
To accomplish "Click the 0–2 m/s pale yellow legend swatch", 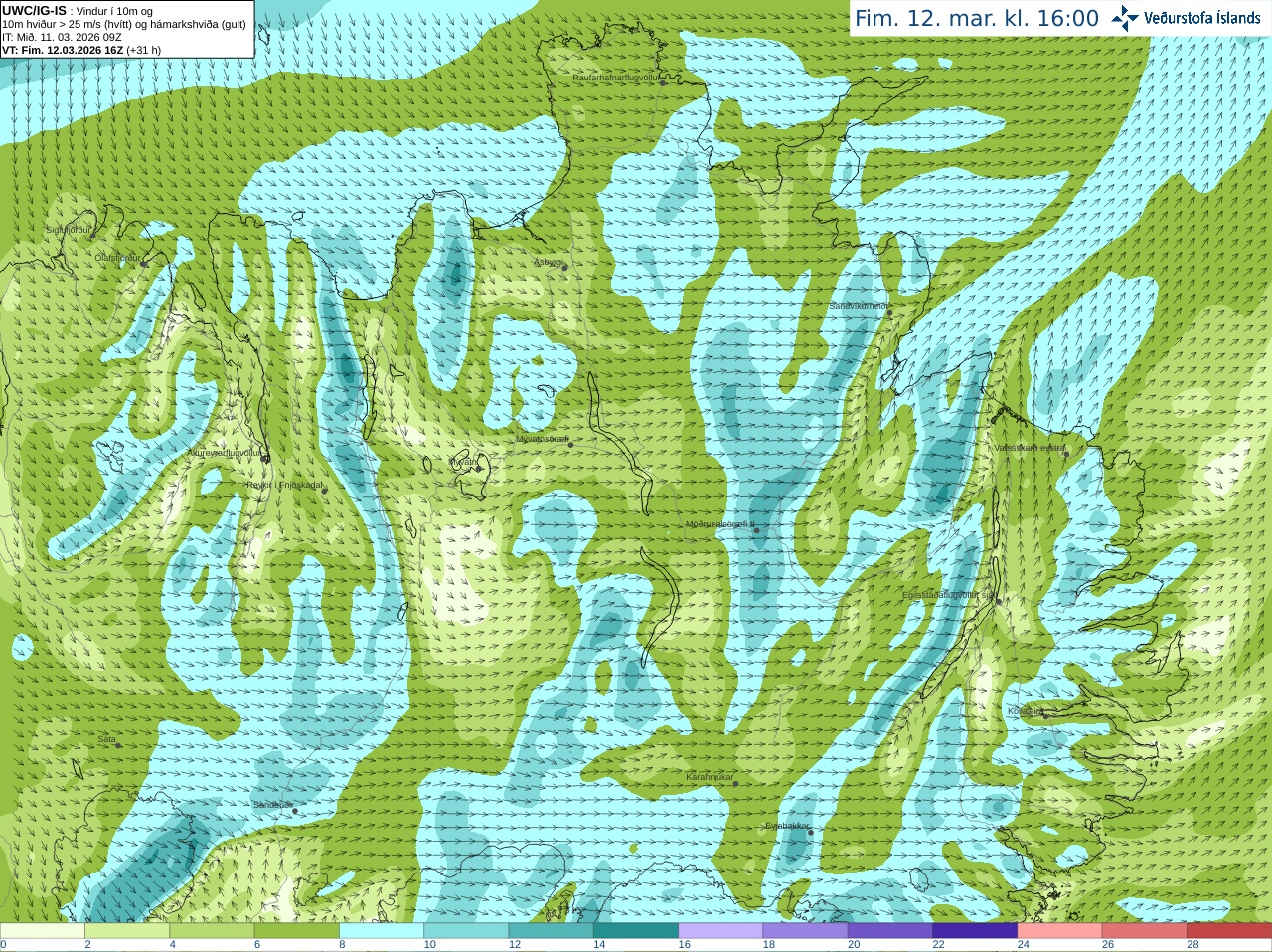I will pyautogui.click(x=42, y=931).
